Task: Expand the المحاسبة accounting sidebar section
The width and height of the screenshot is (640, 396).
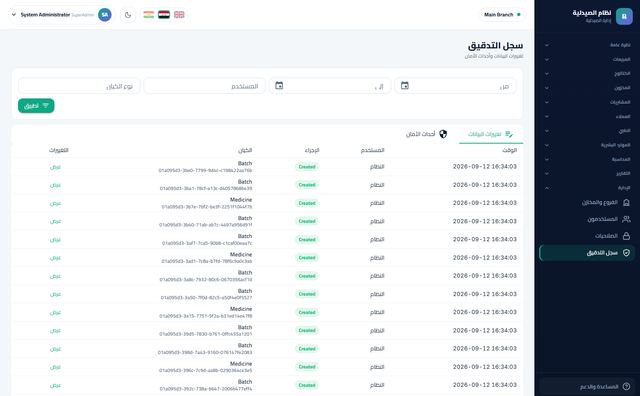Action: pos(587,159)
